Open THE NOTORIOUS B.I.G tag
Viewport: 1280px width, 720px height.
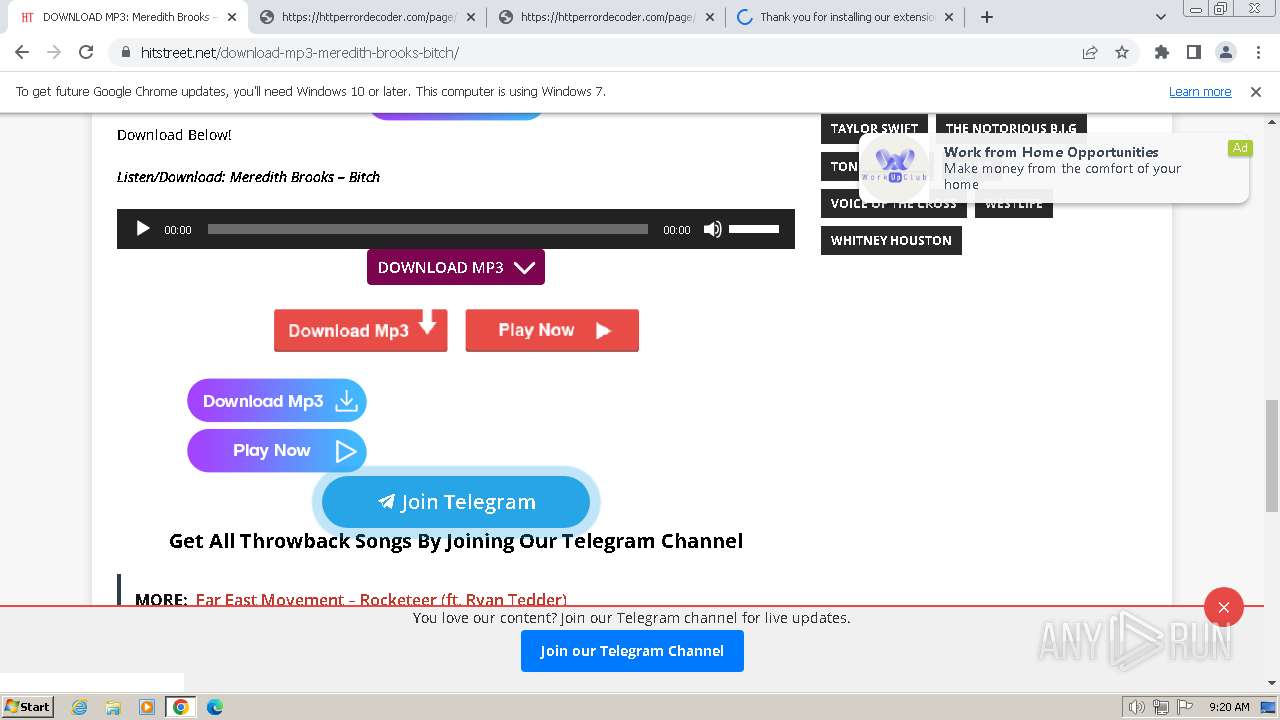pyautogui.click(x=1011, y=128)
